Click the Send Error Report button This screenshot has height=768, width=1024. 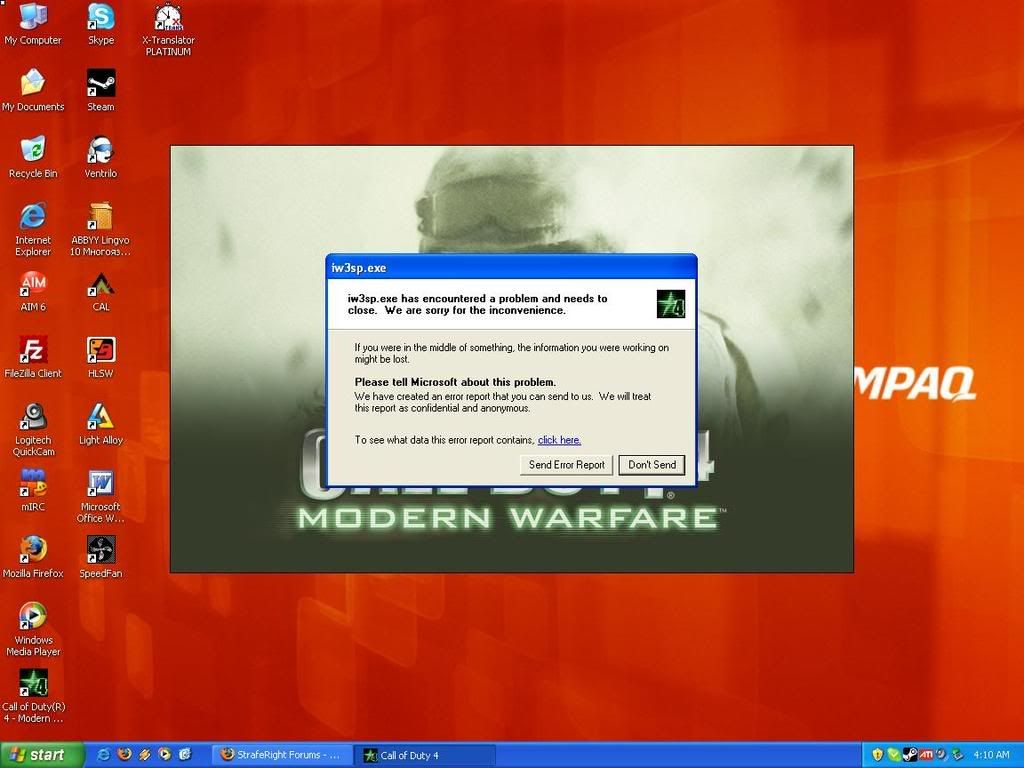(566, 464)
